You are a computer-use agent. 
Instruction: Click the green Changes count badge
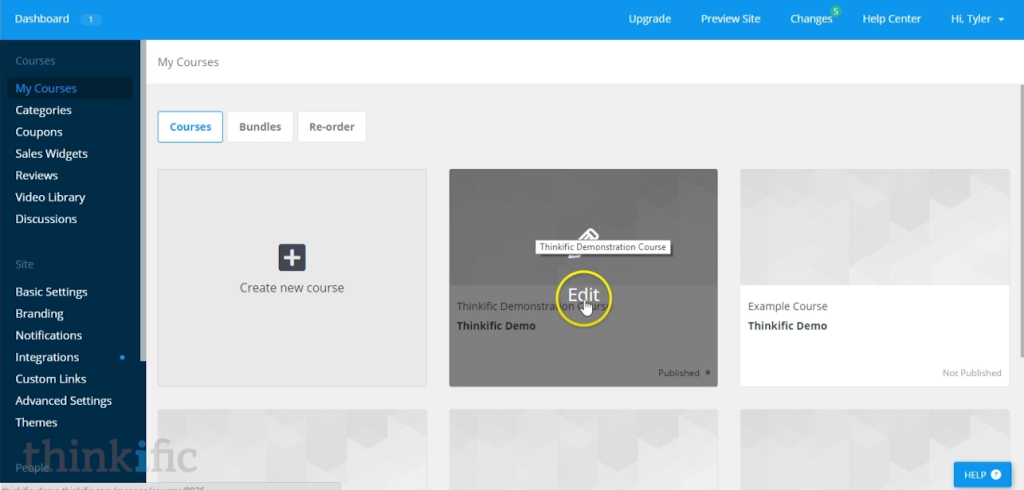pos(835,11)
